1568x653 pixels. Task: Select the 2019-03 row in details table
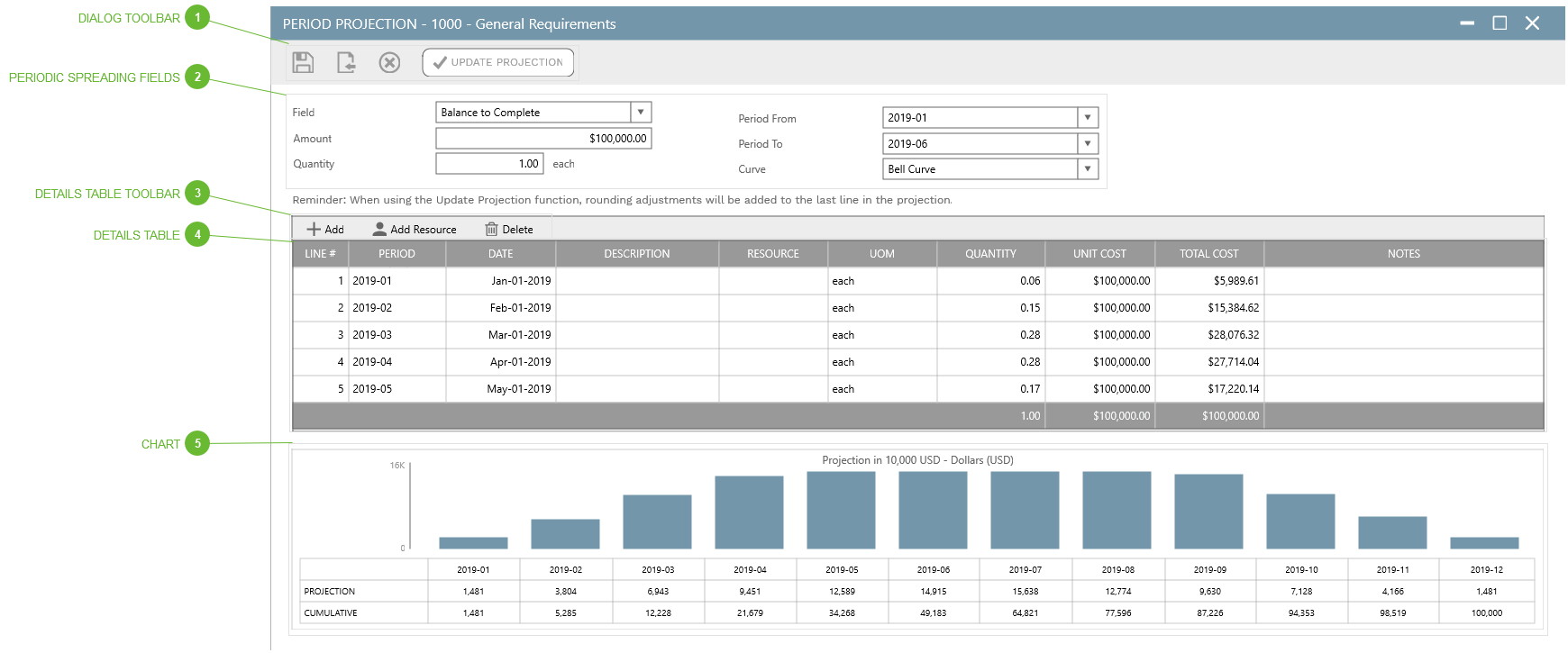click(x=397, y=335)
